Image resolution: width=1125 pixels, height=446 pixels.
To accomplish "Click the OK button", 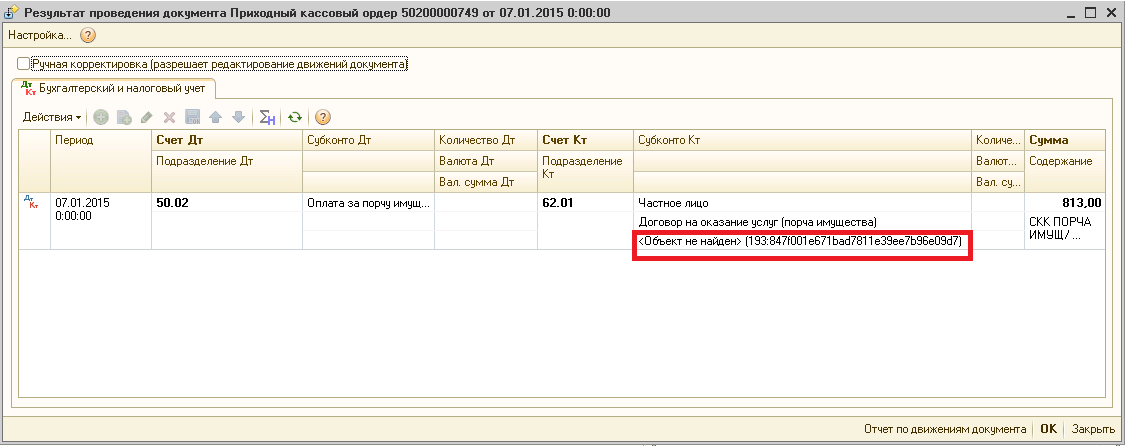I will (1048, 429).
